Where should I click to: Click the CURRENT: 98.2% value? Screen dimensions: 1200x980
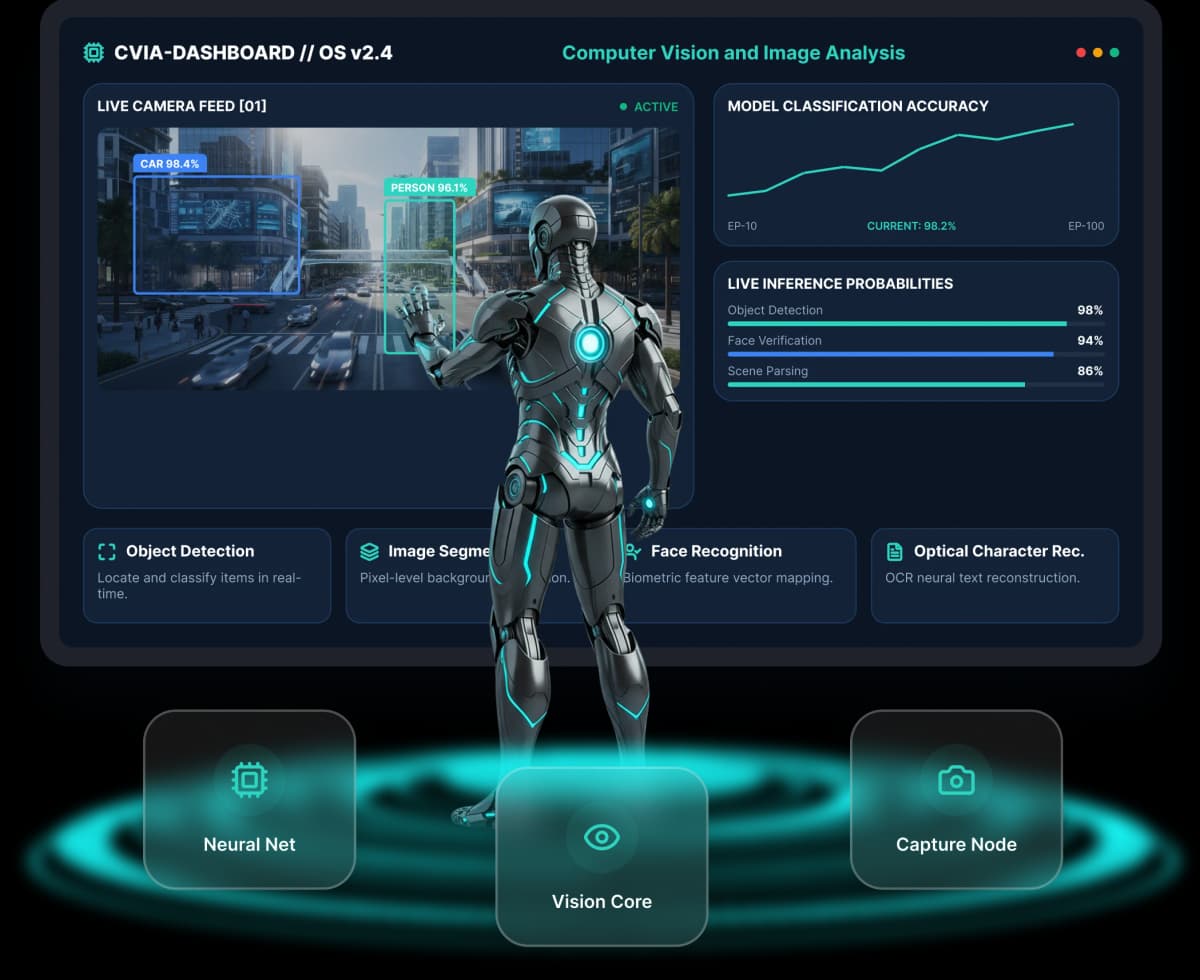coord(911,226)
